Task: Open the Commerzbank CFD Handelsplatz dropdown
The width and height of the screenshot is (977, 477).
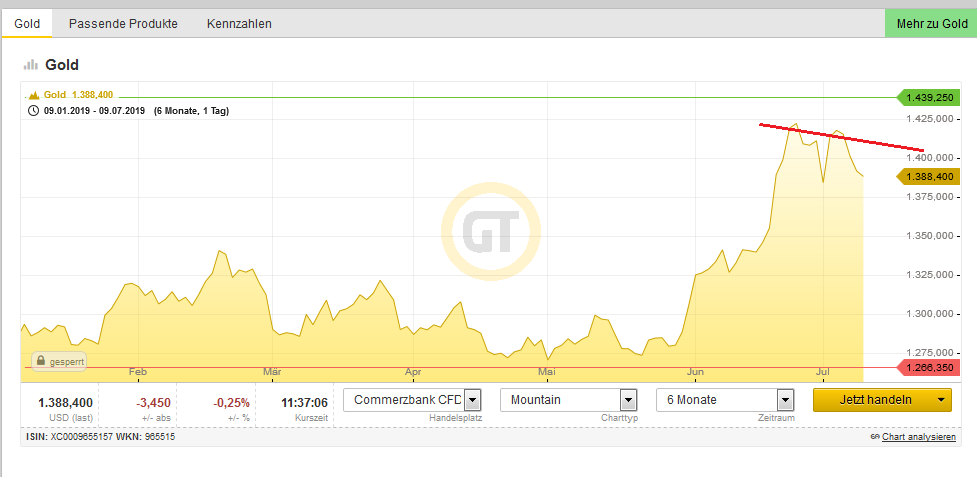Action: 411,400
